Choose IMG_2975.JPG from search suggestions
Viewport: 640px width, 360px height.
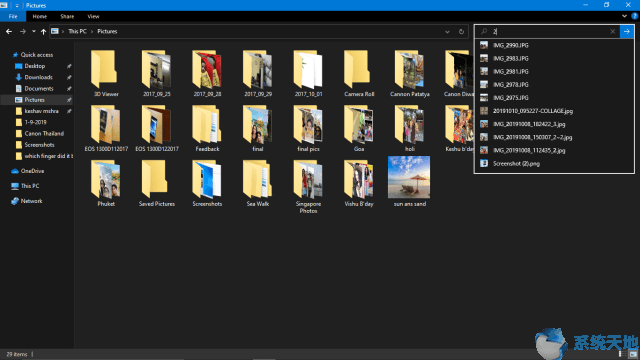[x=554, y=98]
